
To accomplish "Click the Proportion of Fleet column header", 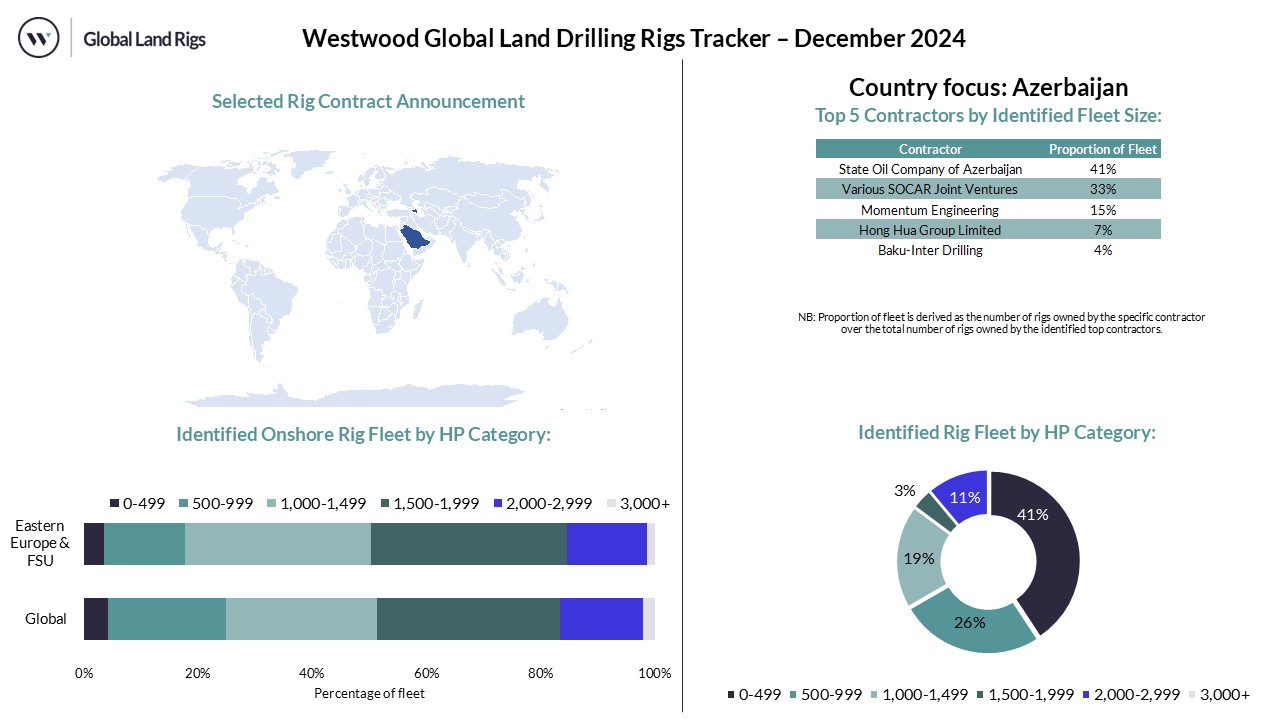I will [x=1102, y=149].
